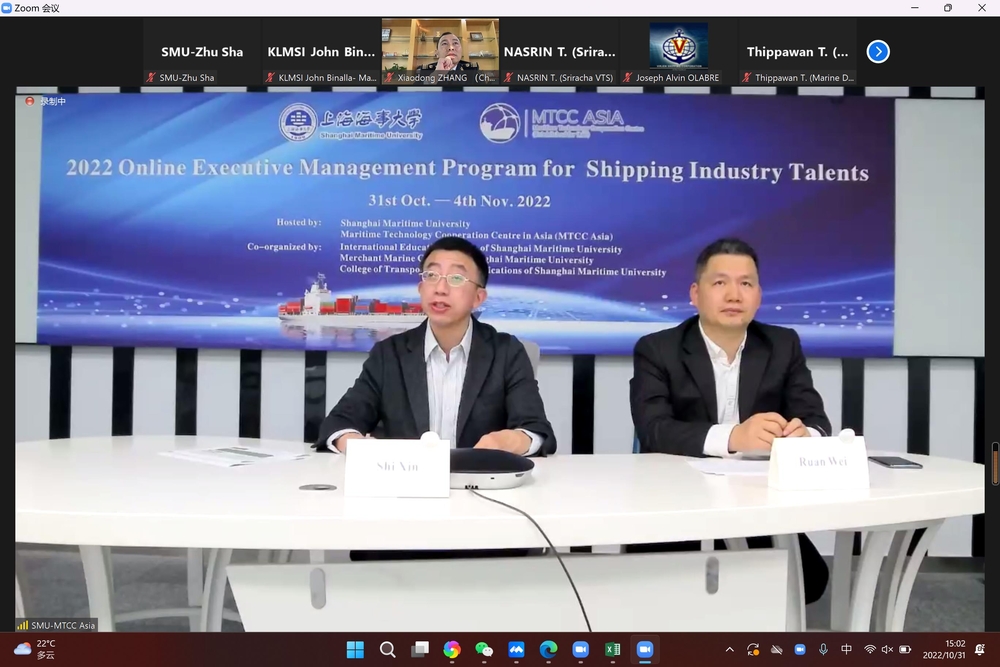Screen dimensions: 1000x667
Task: Open the Windows Start menu
Action: tap(355, 650)
